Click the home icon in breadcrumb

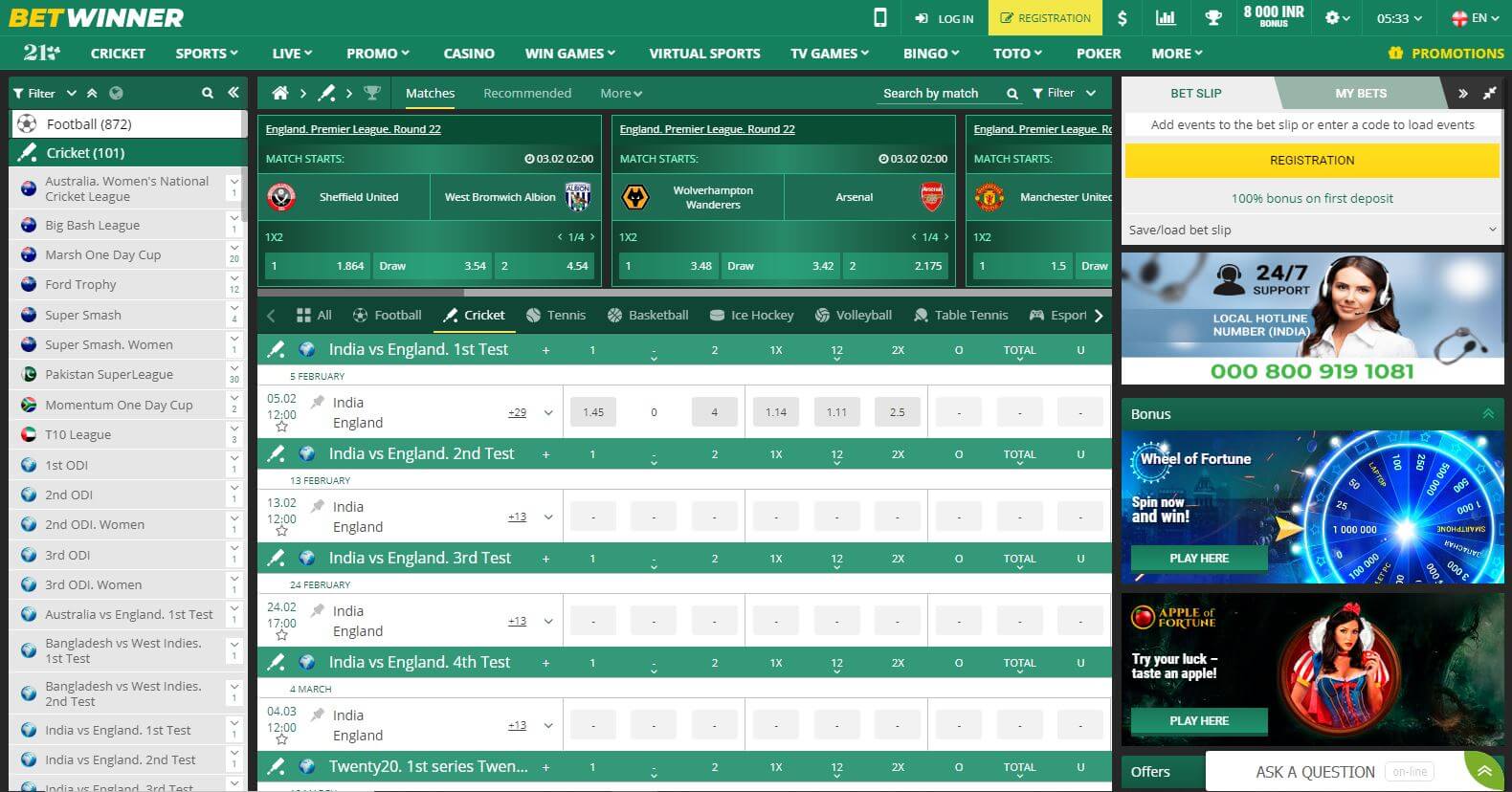[280, 93]
